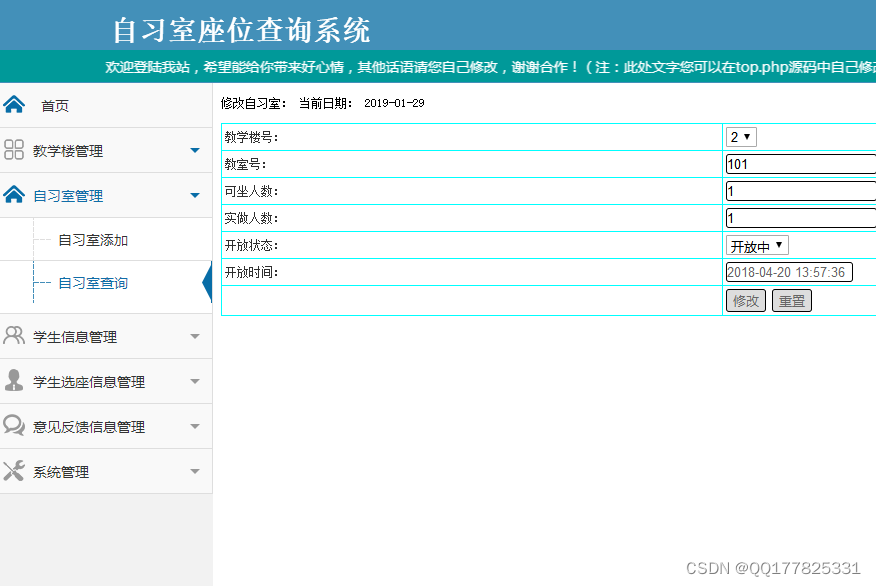Click the wrench icon for 系统管理
Viewport: 876px width, 586px height.
(x=14, y=471)
